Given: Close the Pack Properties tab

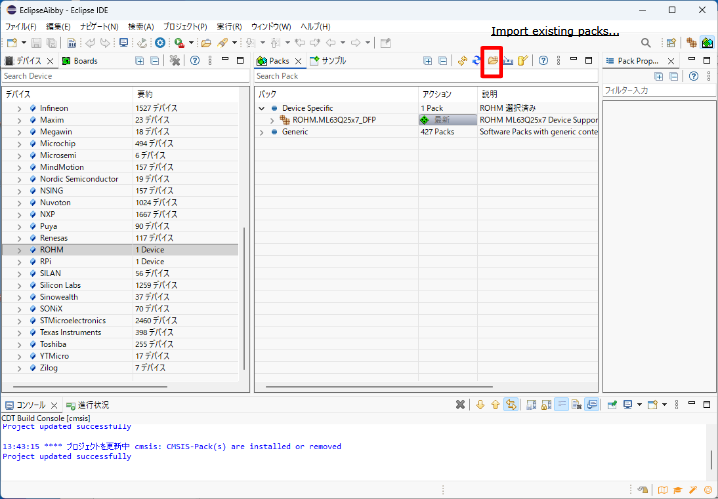Looking at the screenshot, I should [x=671, y=61].
